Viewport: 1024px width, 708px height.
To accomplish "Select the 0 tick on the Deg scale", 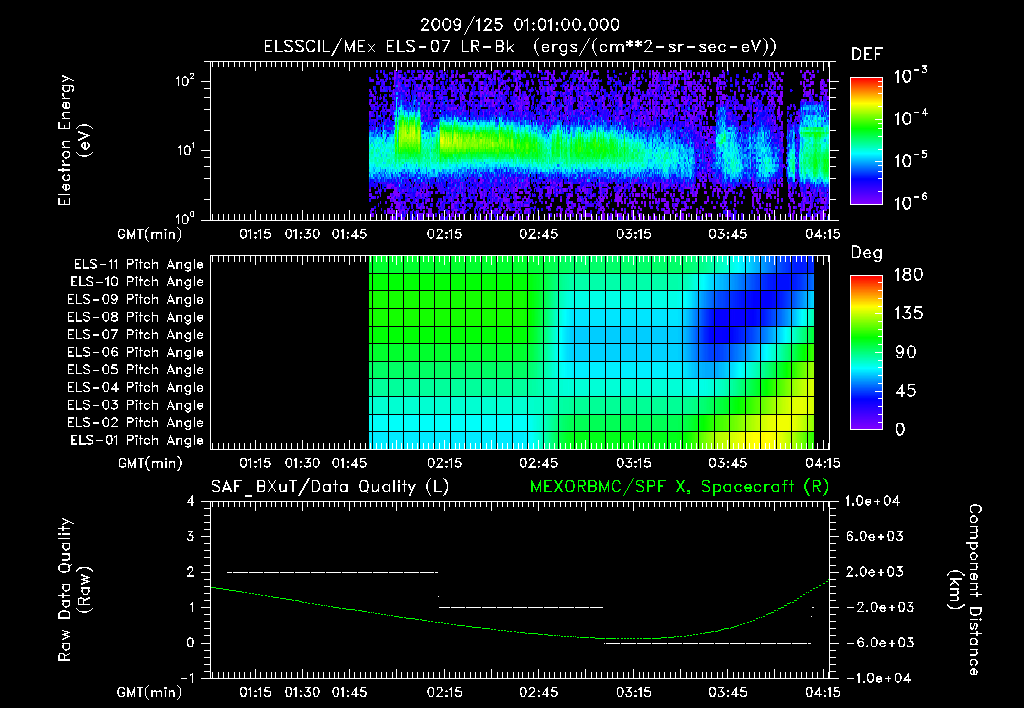I will point(900,429).
